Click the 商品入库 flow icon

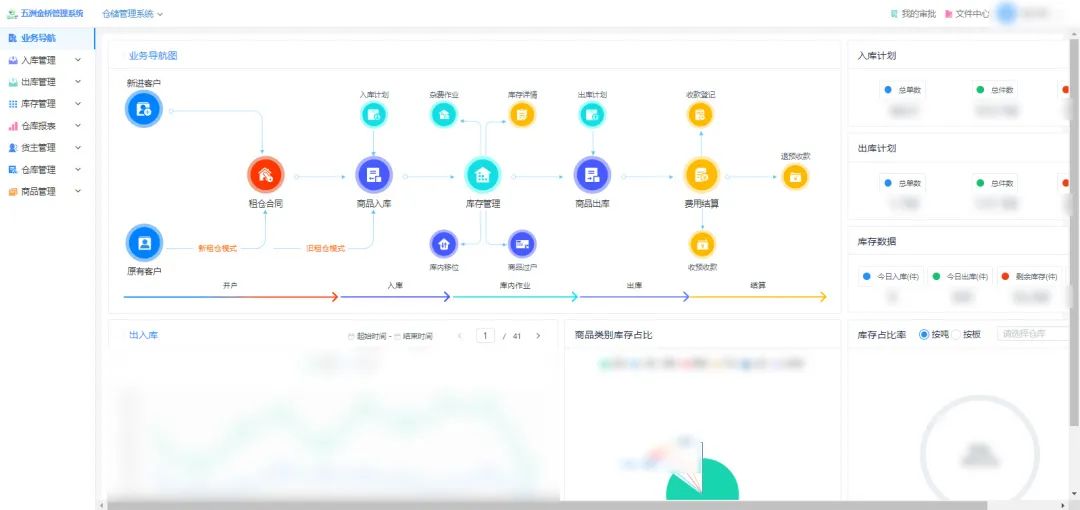(x=374, y=175)
